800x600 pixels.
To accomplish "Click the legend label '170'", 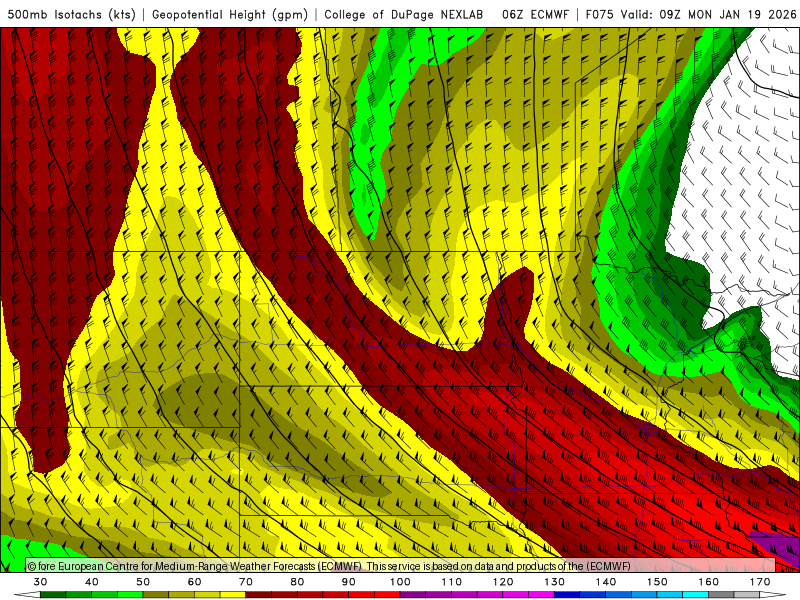I will click(x=760, y=582).
